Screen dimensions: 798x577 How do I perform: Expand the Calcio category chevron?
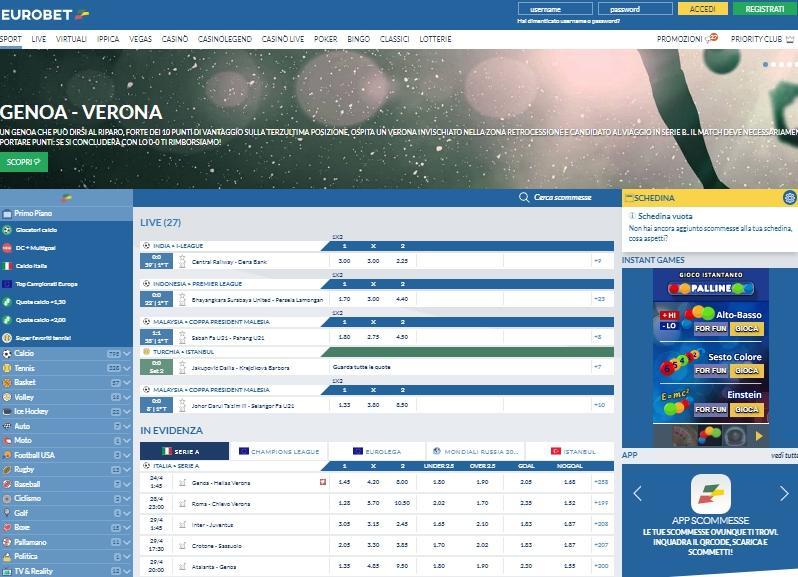(127, 354)
